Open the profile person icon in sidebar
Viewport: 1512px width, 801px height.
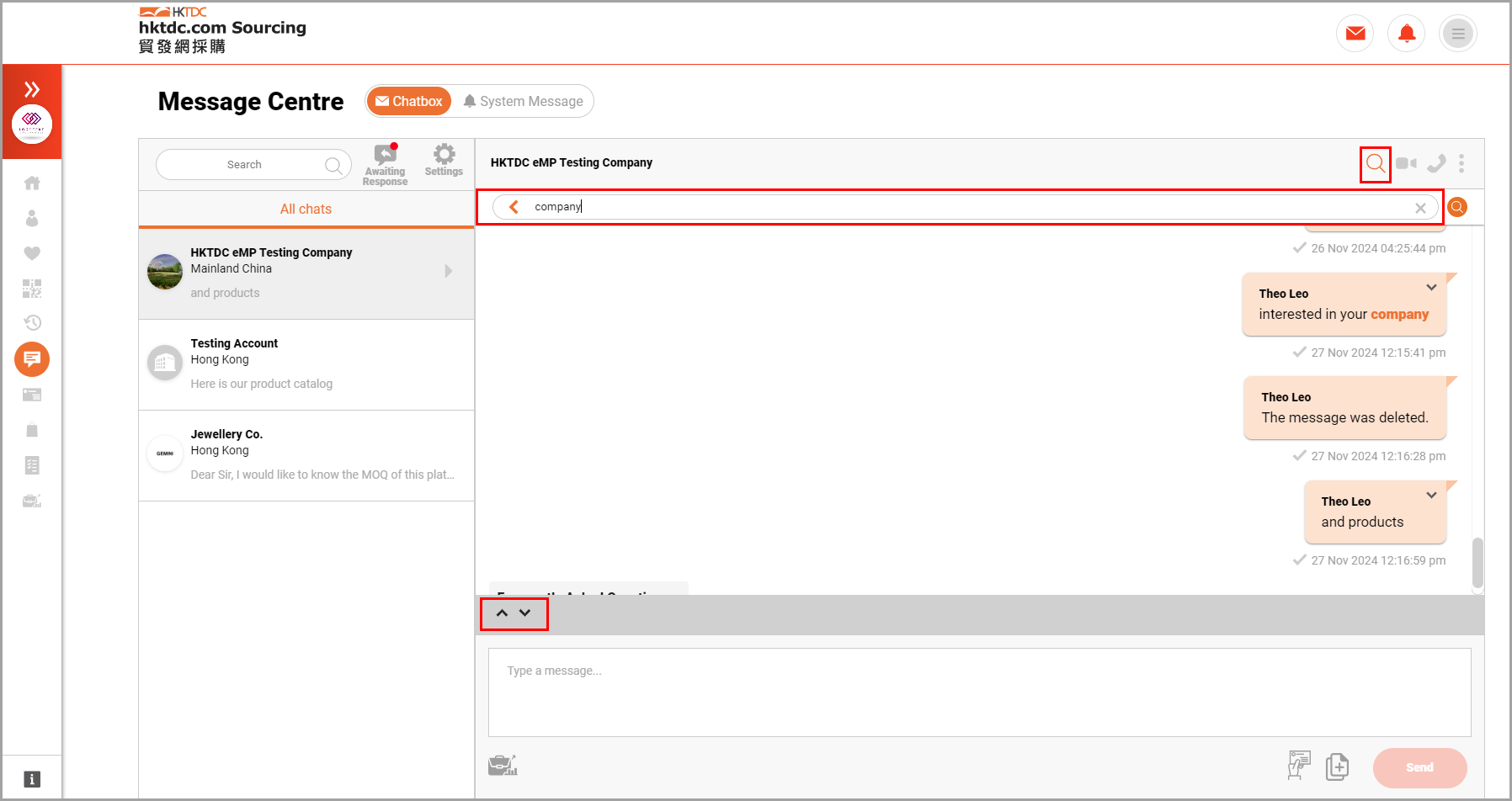[x=32, y=218]
